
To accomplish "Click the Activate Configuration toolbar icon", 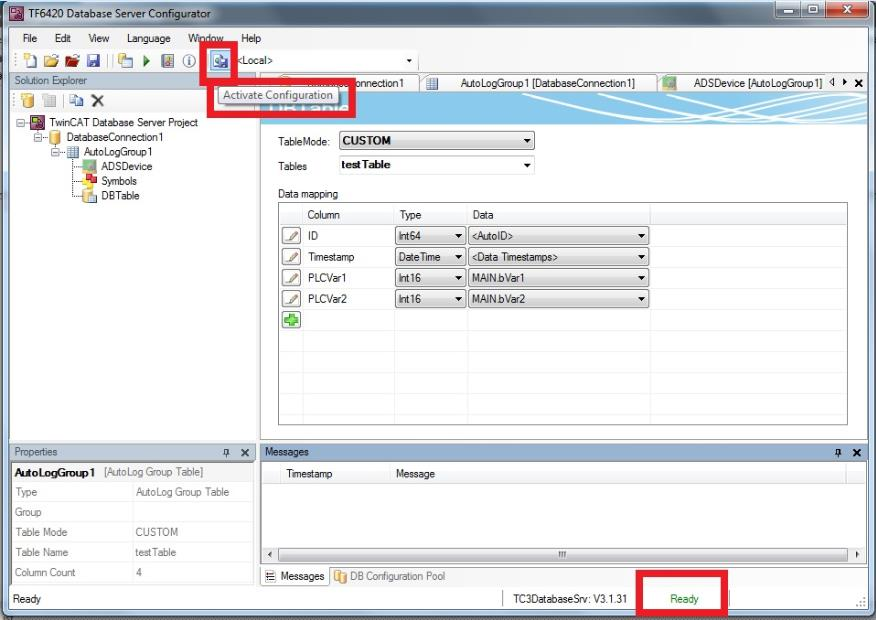I will point(220,60).
